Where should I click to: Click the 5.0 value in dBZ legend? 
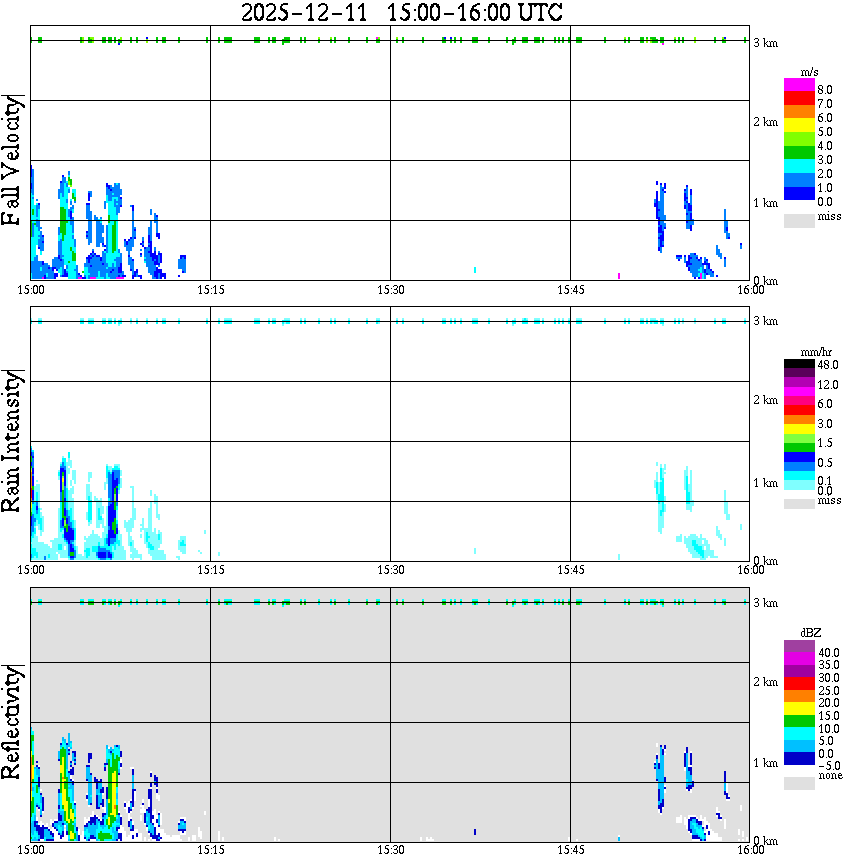(826, 741)
